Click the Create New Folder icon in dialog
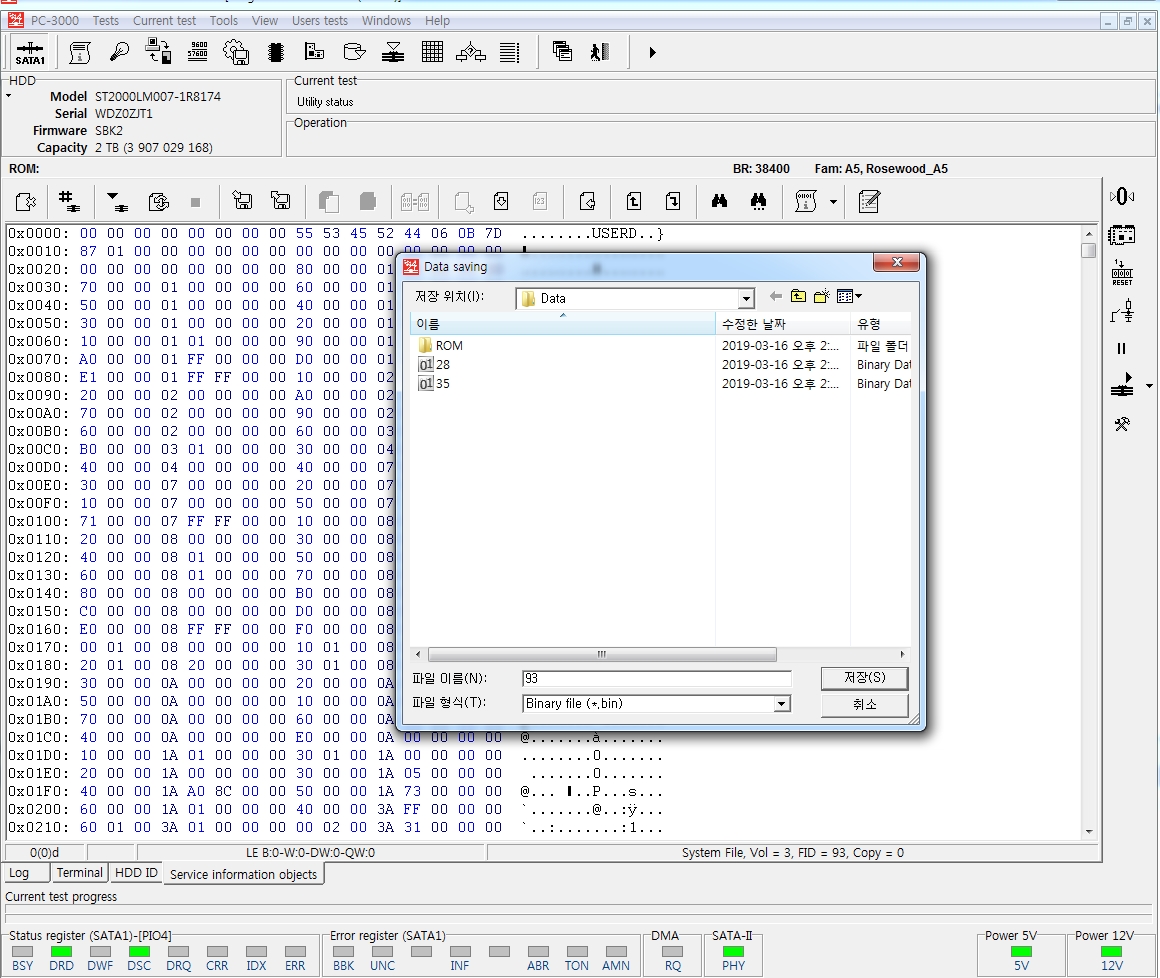Viewport: 1160px width, 978px height. pyautogui.click(x=822, y=297)
